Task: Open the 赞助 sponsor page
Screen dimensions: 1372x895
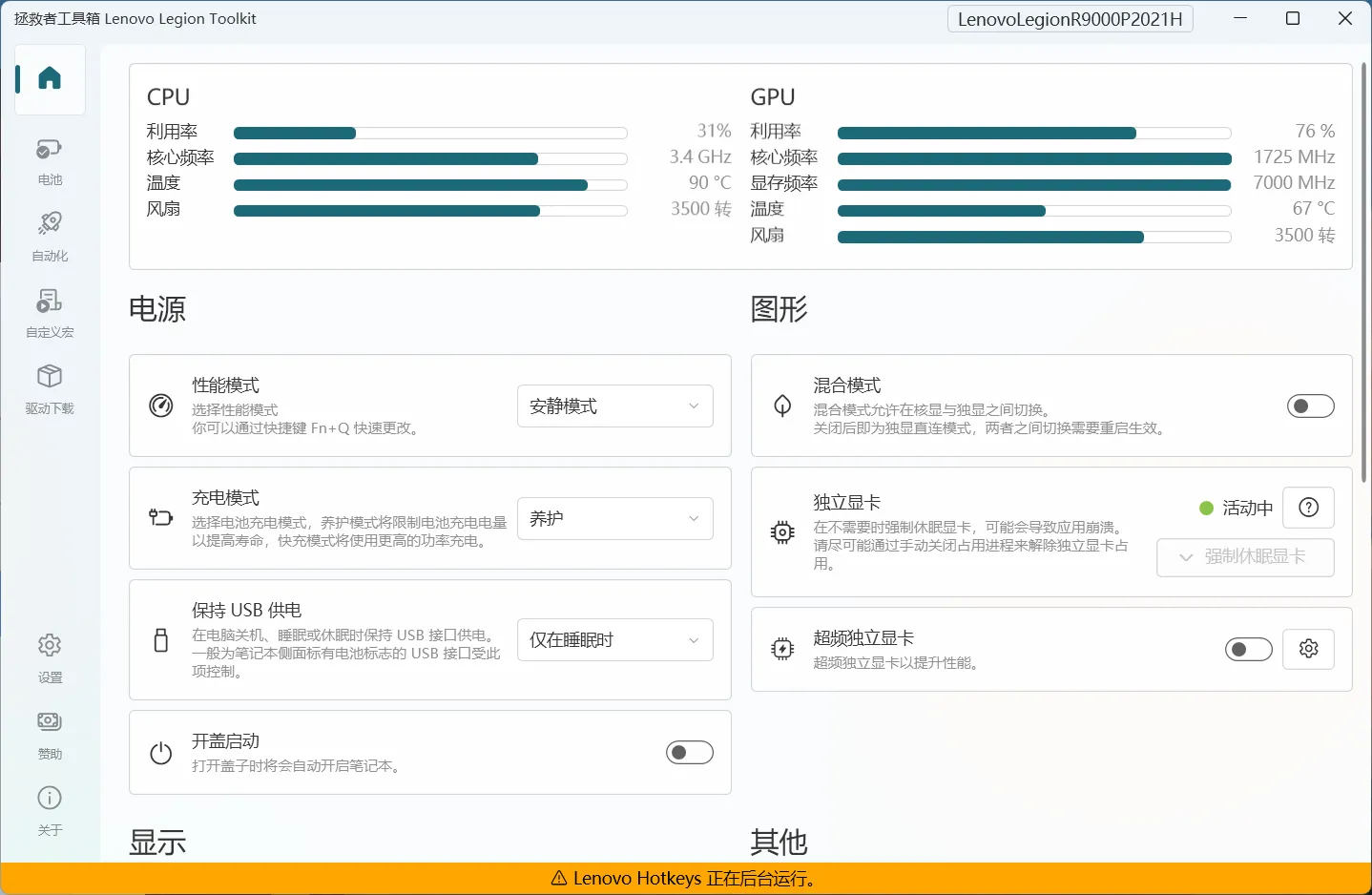Action: pyautogui.click(x=49, y=734)
